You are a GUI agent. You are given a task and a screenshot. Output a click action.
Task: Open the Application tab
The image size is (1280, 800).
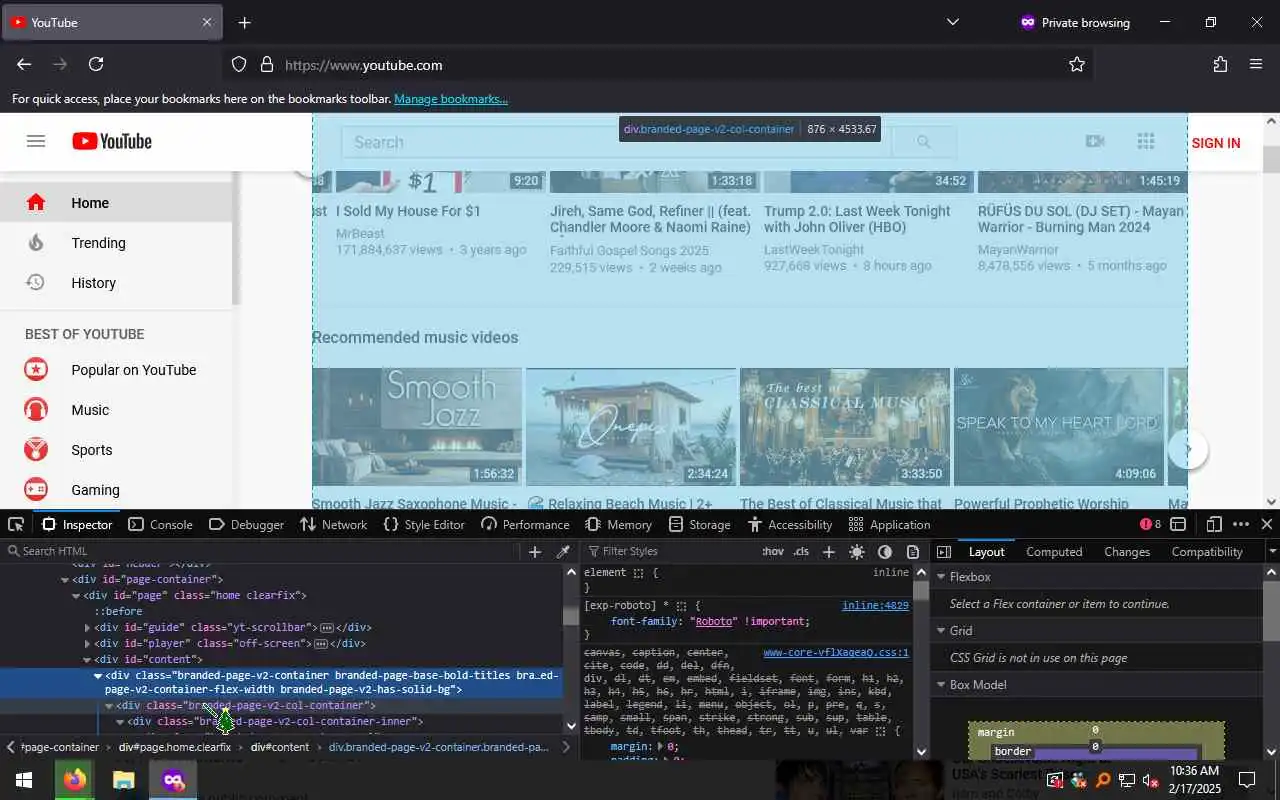(x=889, y=524)
